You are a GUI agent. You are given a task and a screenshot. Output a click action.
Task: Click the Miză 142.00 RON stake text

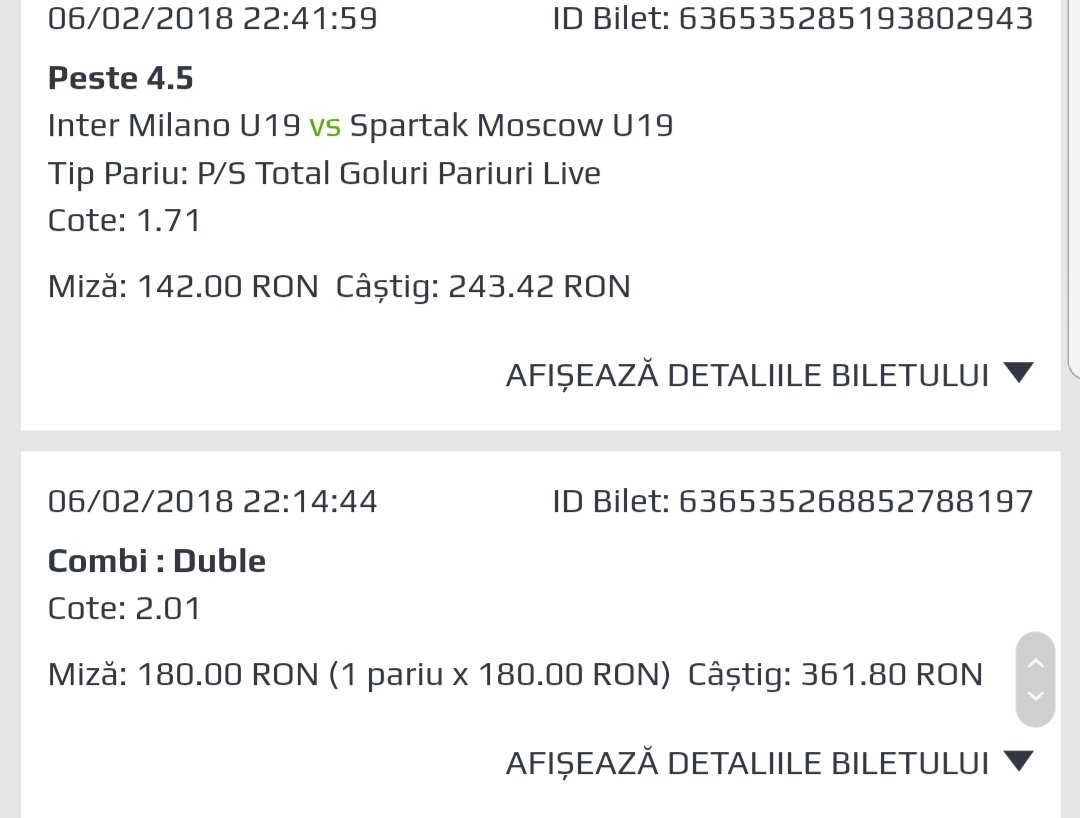tap(183, 286)
